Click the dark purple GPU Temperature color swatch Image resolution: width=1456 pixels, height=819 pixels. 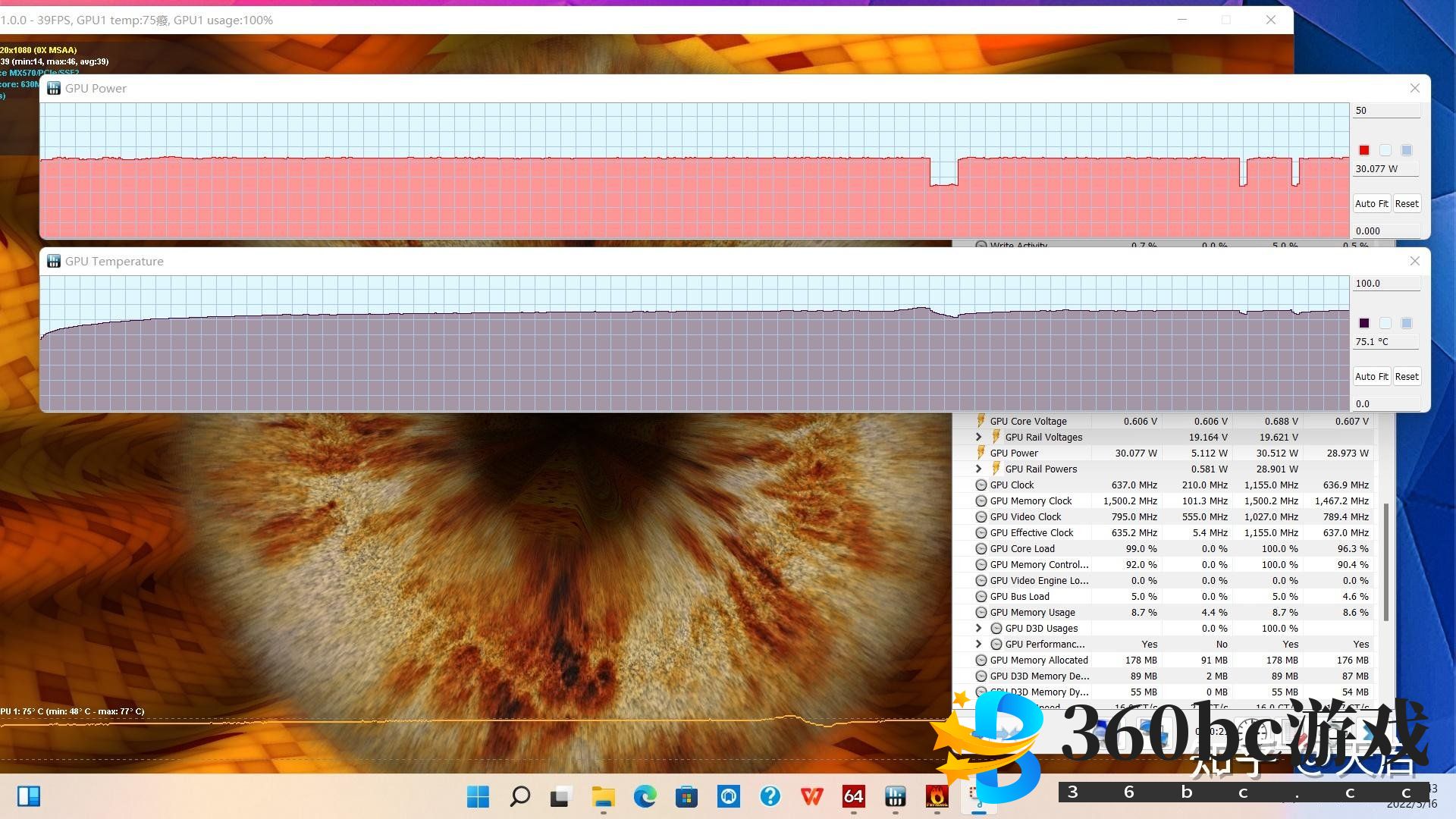coord(1363,323)
